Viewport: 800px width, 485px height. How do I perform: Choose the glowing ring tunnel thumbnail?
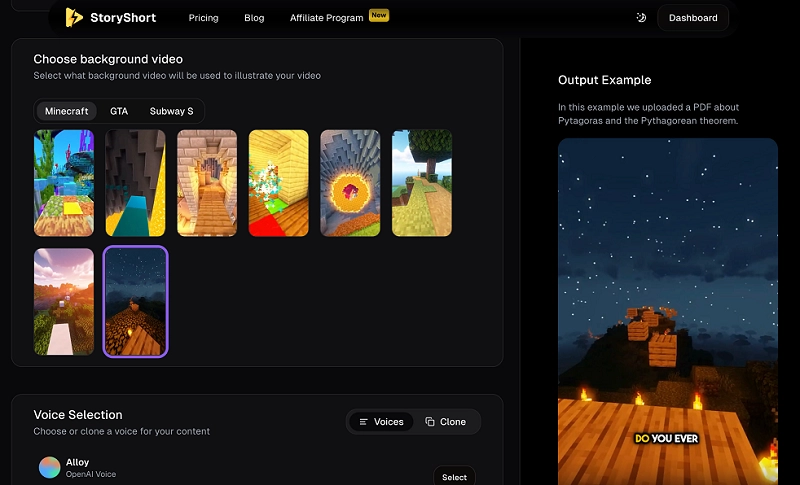[x=350, y=183]
